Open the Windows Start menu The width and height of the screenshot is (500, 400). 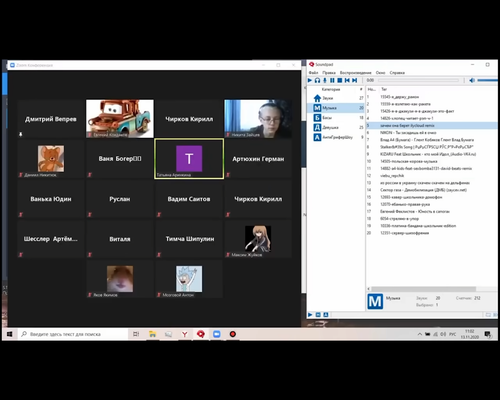[x=9, y=334]
